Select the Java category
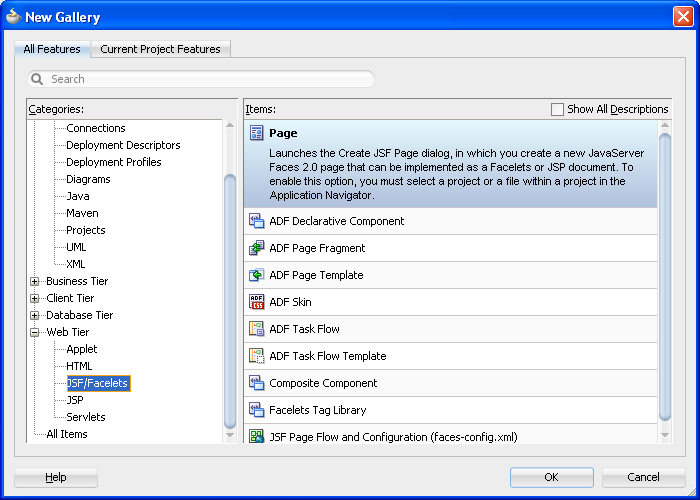 click(78, 196)
